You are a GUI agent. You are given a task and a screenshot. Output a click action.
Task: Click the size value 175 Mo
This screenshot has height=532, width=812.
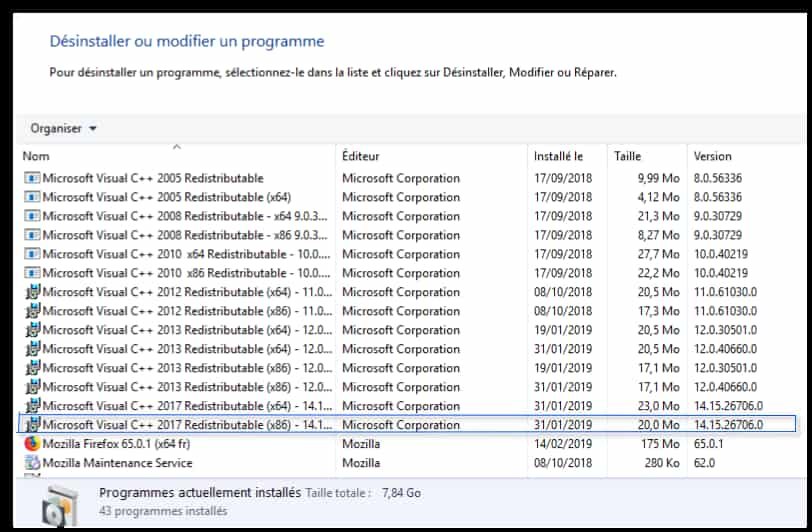(x=660, y=444)
